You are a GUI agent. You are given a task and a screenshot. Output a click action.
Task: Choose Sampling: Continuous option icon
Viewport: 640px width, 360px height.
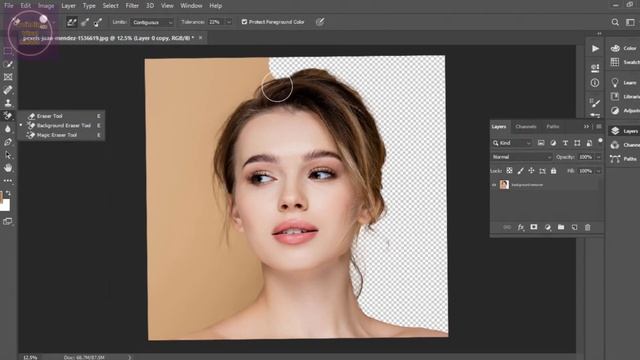72,22
